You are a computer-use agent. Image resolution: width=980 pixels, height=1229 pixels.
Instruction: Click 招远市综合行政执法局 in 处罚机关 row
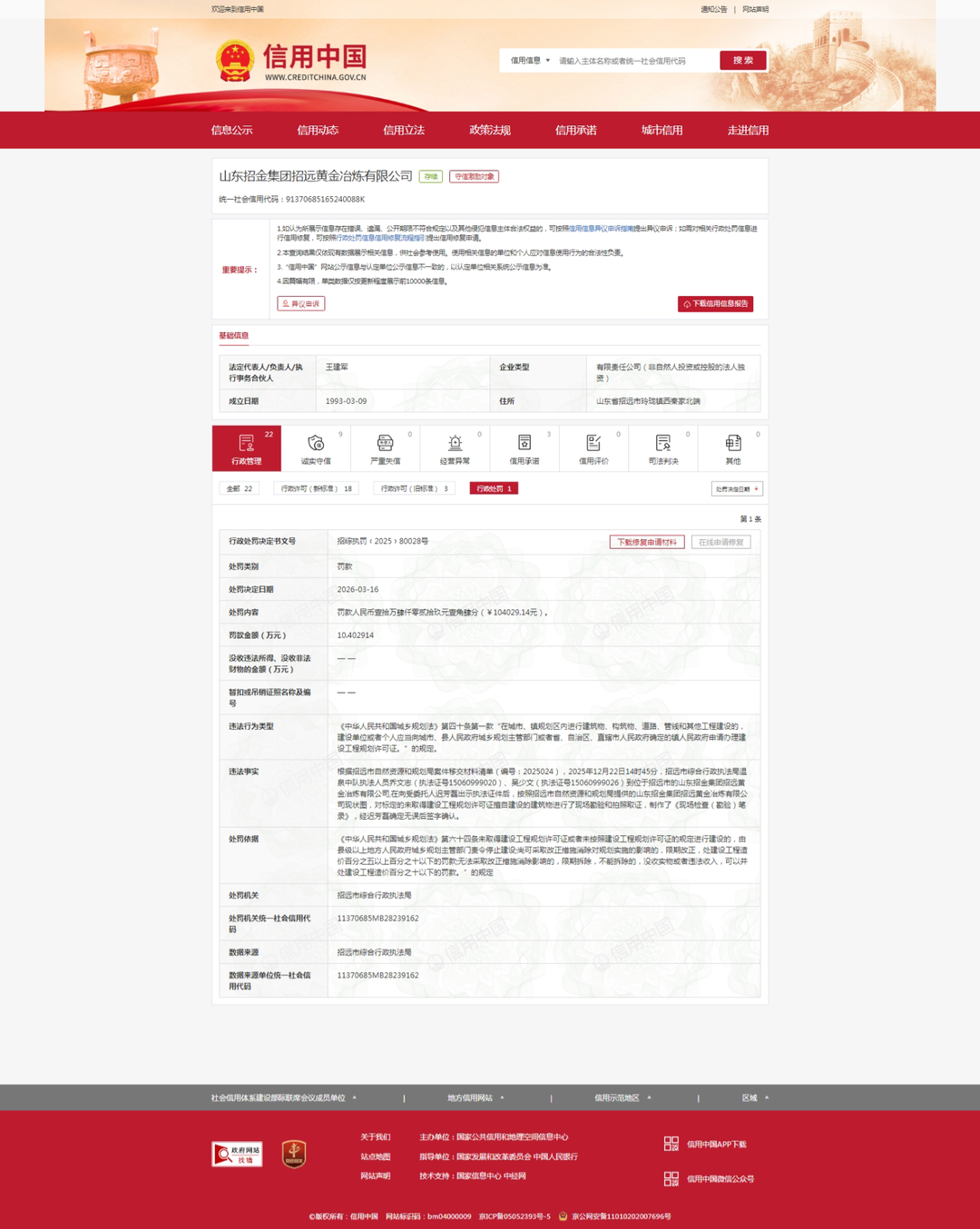tap(374, 895)
